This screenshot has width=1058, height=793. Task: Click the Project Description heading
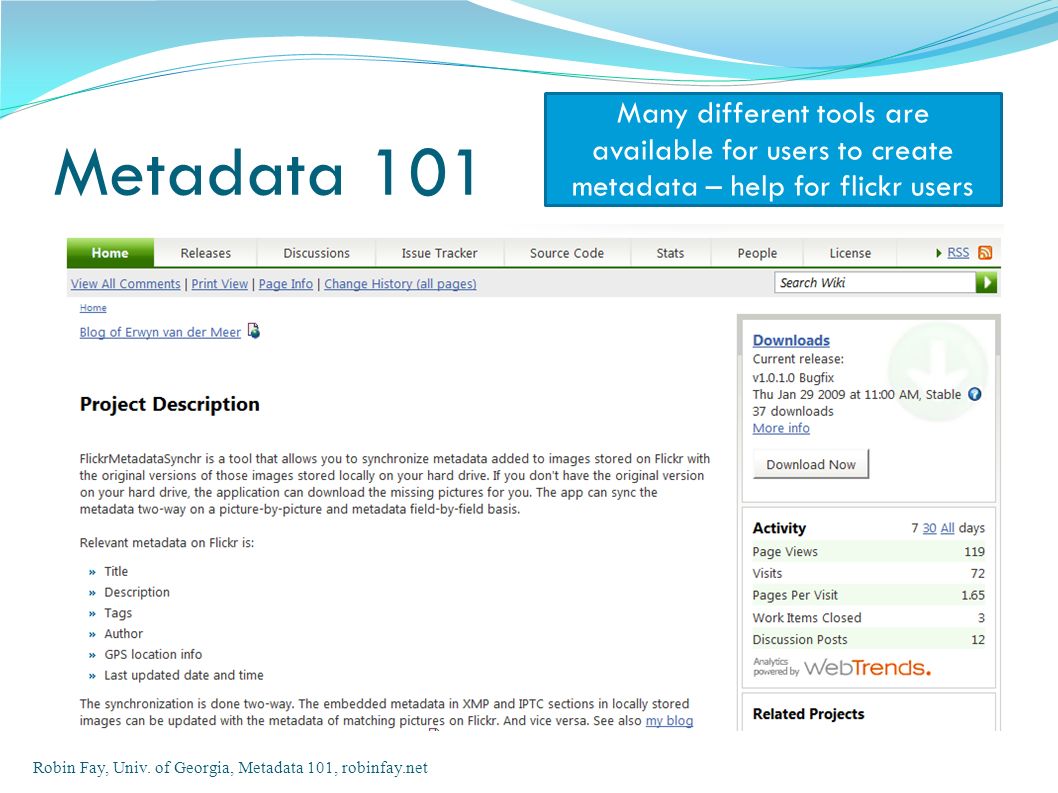(169, 404)
